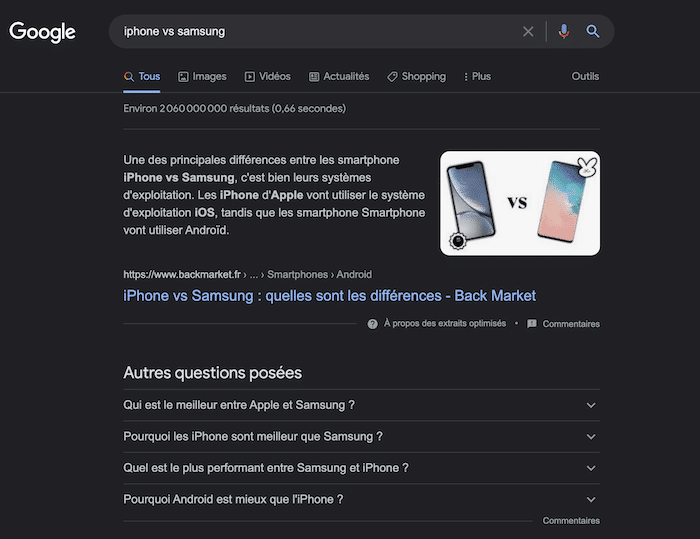This screenshot has height=539, width=700.
Task: Switch to the Vidéos tab
Action: [x=267, y=77]
